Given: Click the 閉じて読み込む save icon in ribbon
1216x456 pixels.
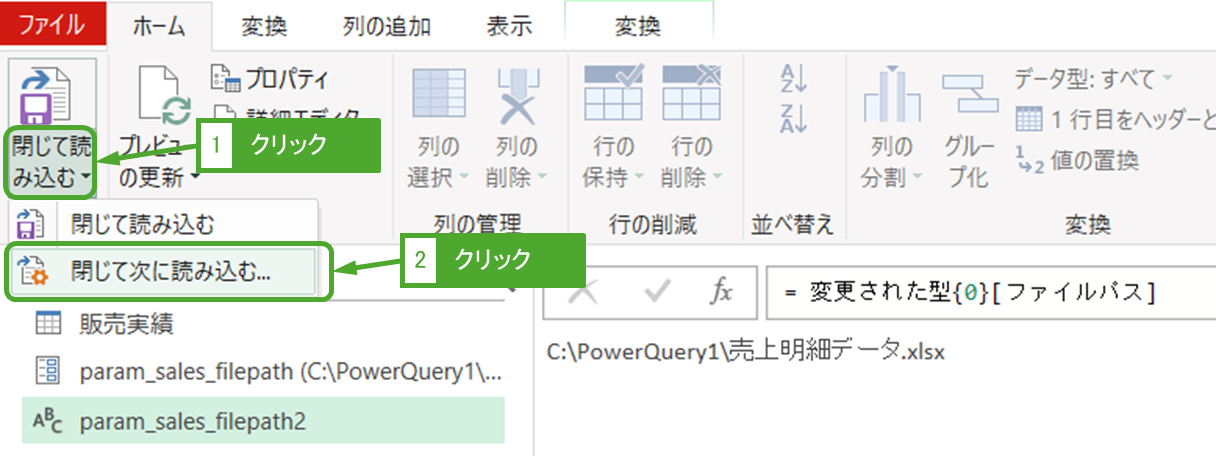Looking at the screenshot, I should coord(50,94).
